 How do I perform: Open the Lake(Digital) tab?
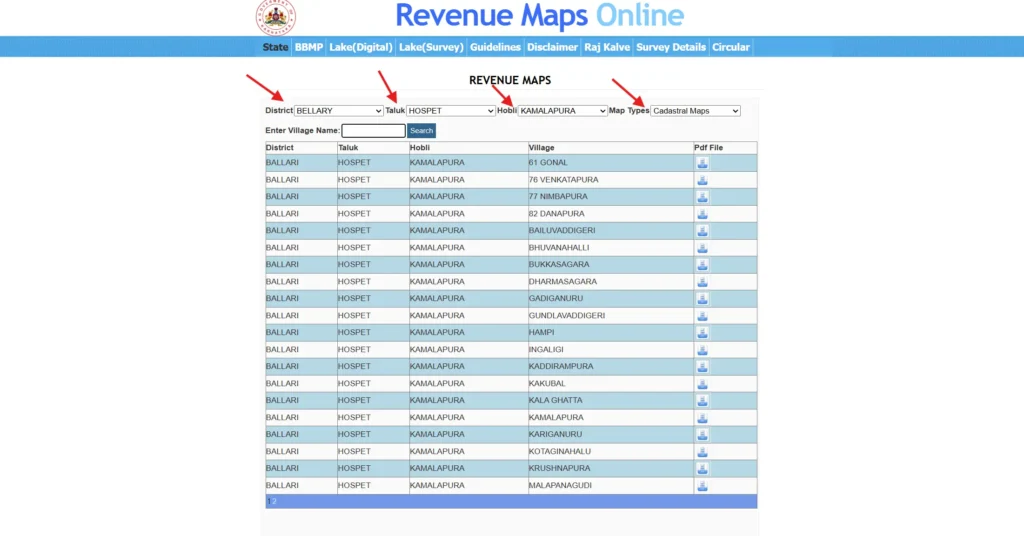pos(360,47)
